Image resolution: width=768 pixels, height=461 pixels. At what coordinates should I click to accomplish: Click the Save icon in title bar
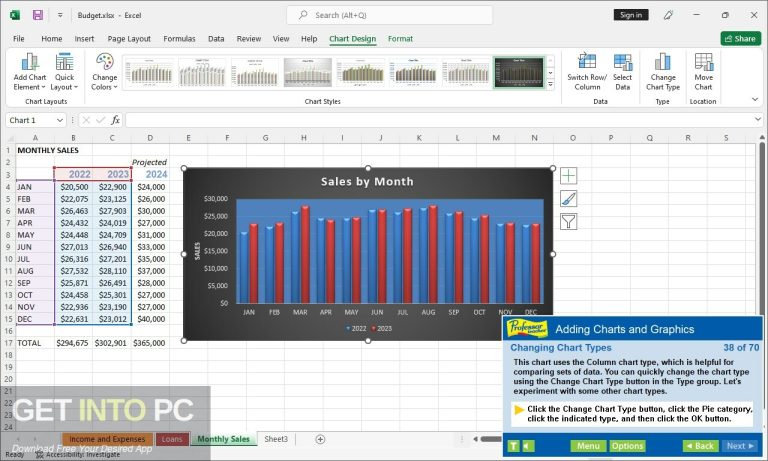pyautogui.click(x=38, y=15)
